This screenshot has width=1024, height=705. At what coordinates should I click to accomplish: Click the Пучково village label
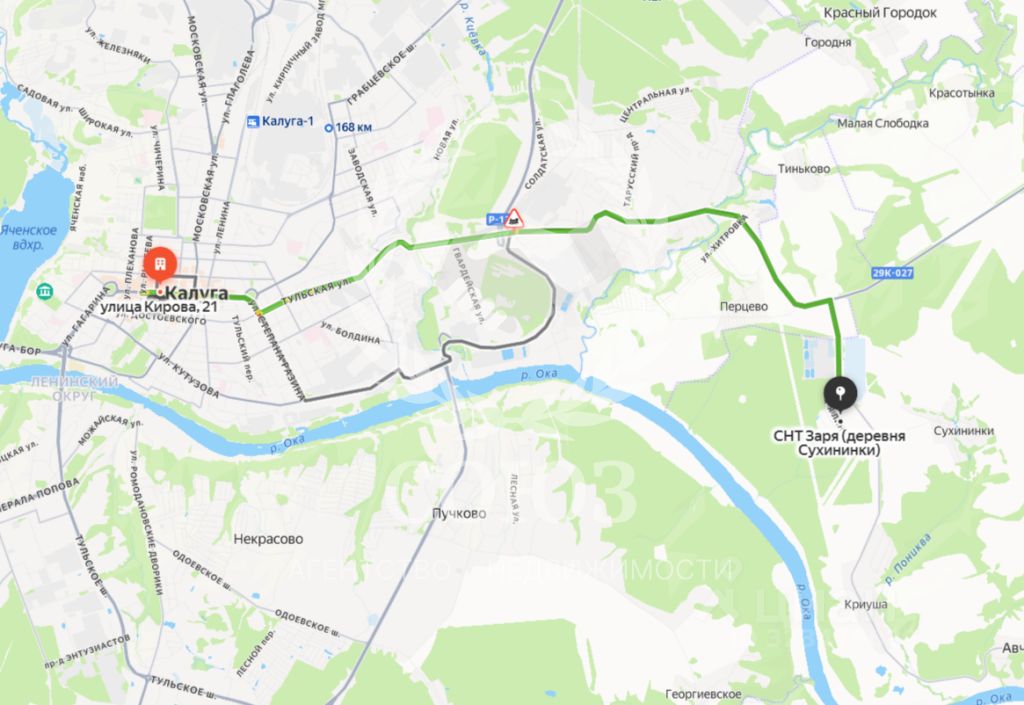[459, 514]
